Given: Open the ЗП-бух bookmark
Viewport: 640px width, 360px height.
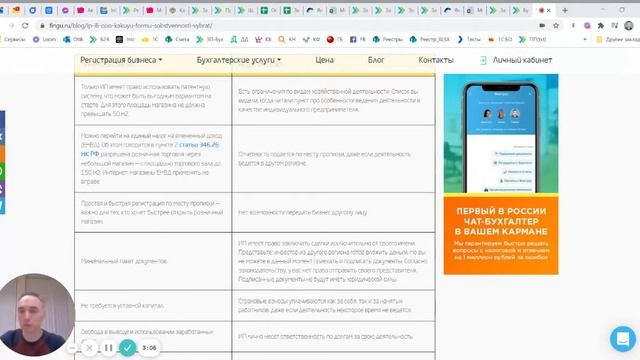Looking at the screenshot, I should (210, 40).
